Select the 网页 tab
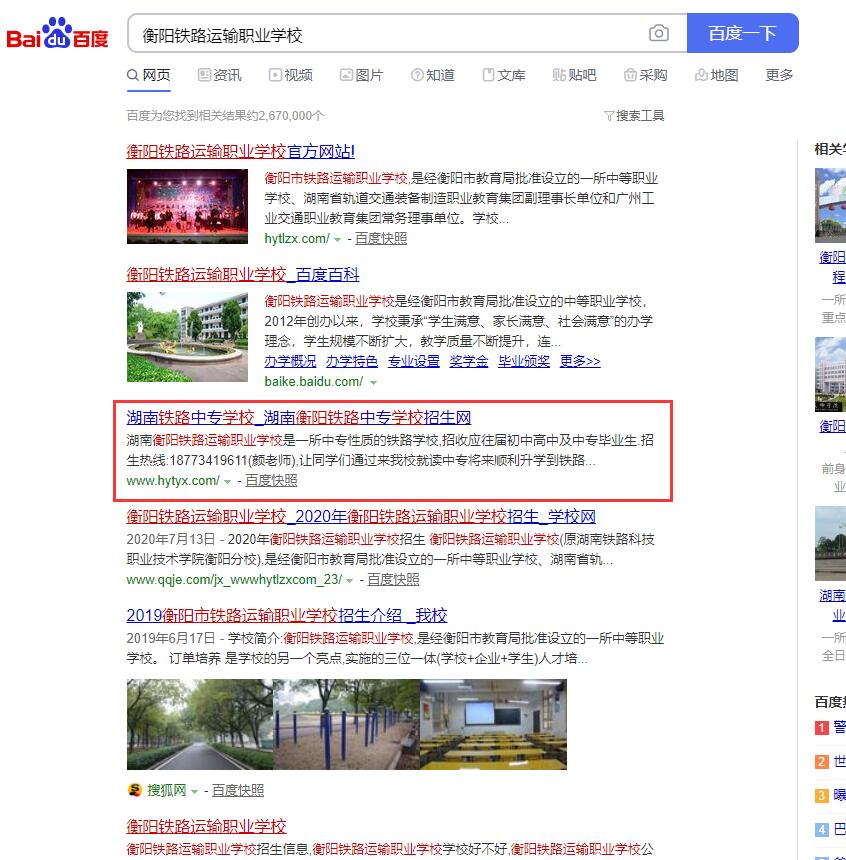 149,75
